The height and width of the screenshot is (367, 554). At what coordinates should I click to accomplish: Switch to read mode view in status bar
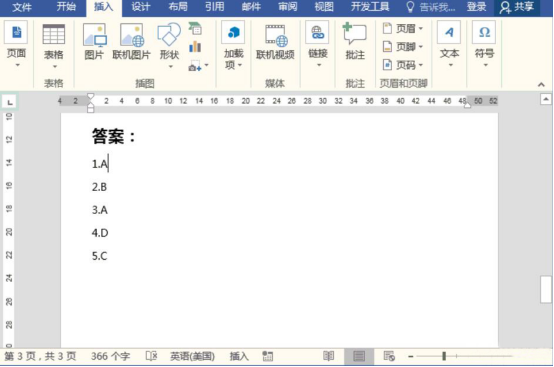pos(329,356)
